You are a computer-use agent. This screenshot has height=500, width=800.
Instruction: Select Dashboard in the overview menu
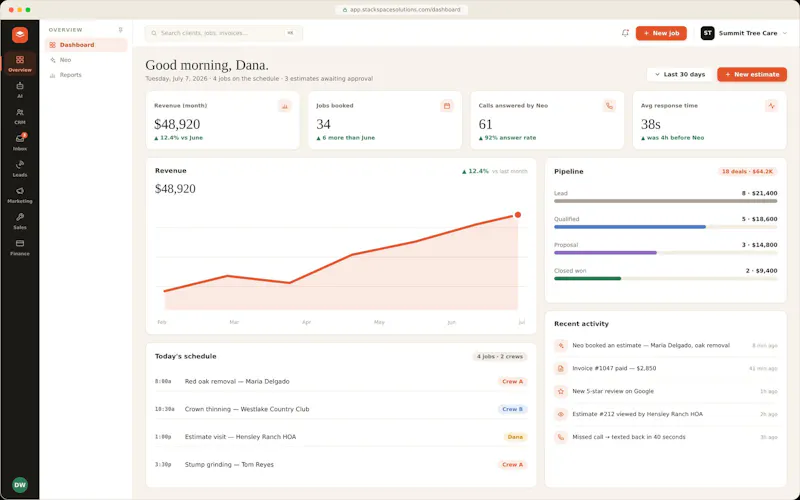86,45
